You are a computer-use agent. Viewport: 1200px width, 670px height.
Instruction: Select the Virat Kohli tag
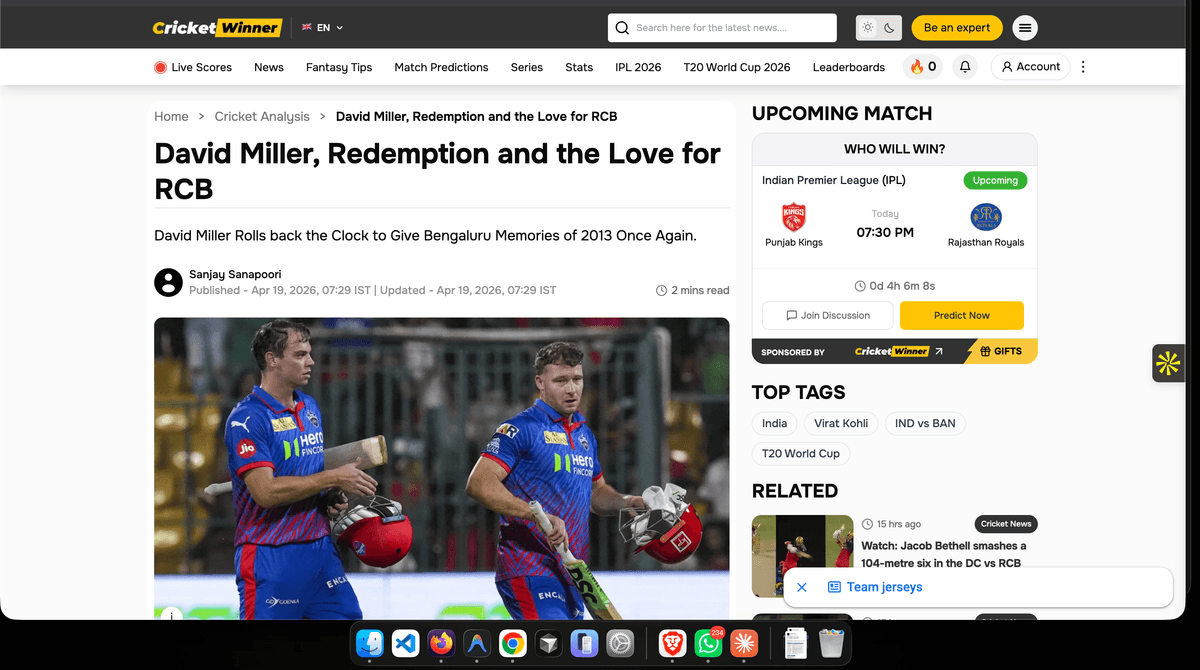click(841, 423)
